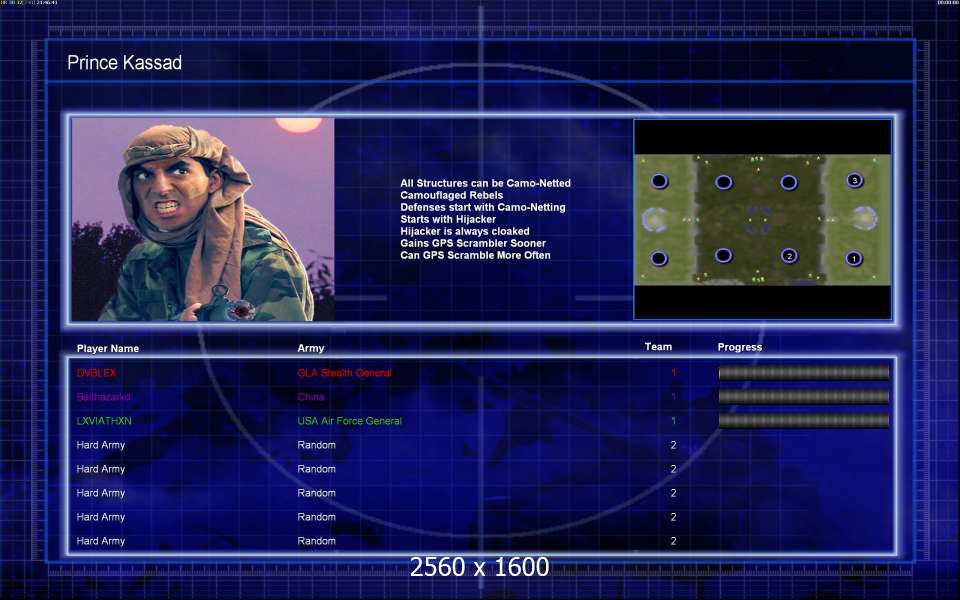Click 'Camouflaged Rebels' ability line
The image size is (960, 600).
click(x=451, y=195)
